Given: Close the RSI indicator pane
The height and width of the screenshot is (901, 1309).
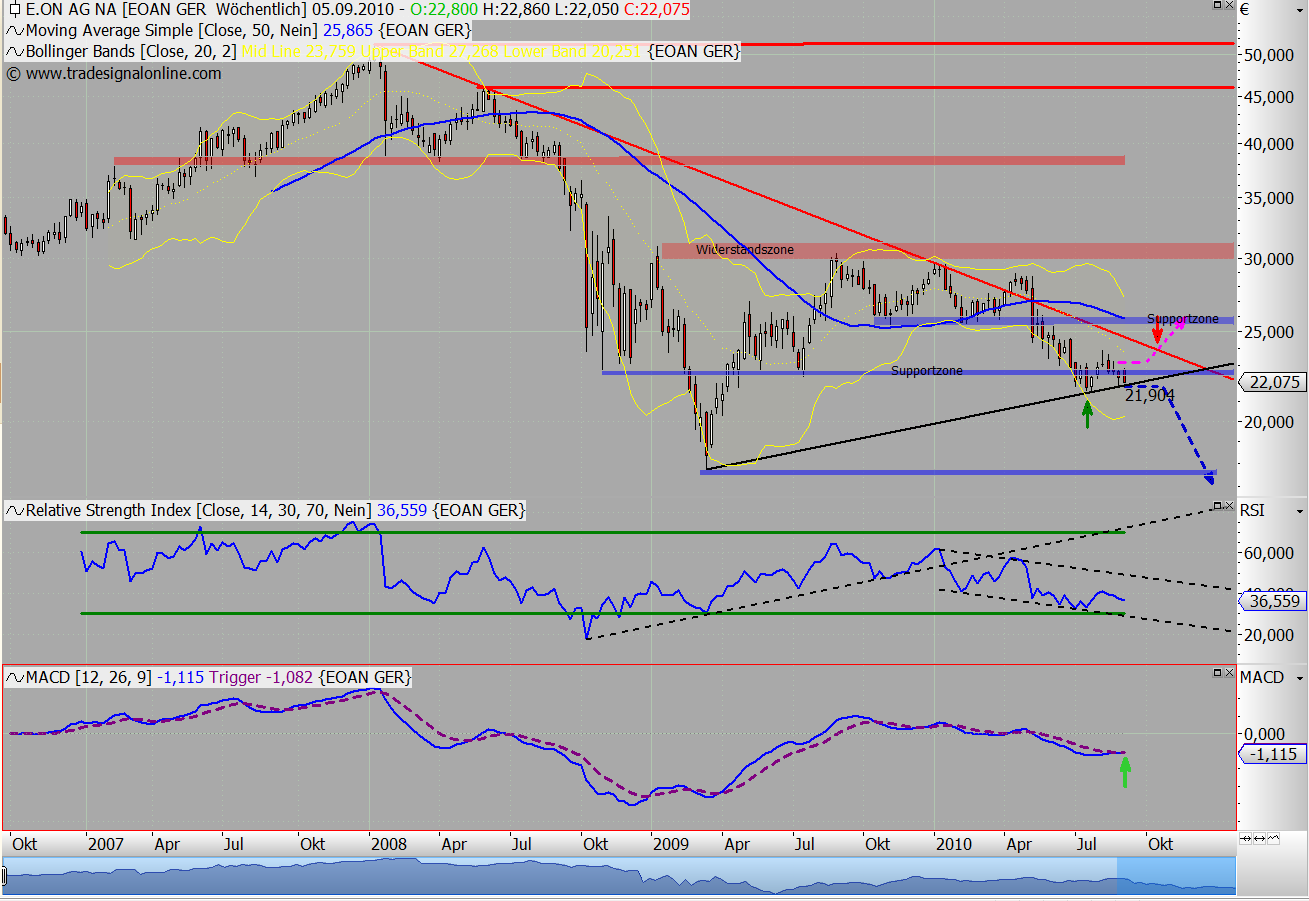Looking at the screenshot, I should pos(1229,506).
